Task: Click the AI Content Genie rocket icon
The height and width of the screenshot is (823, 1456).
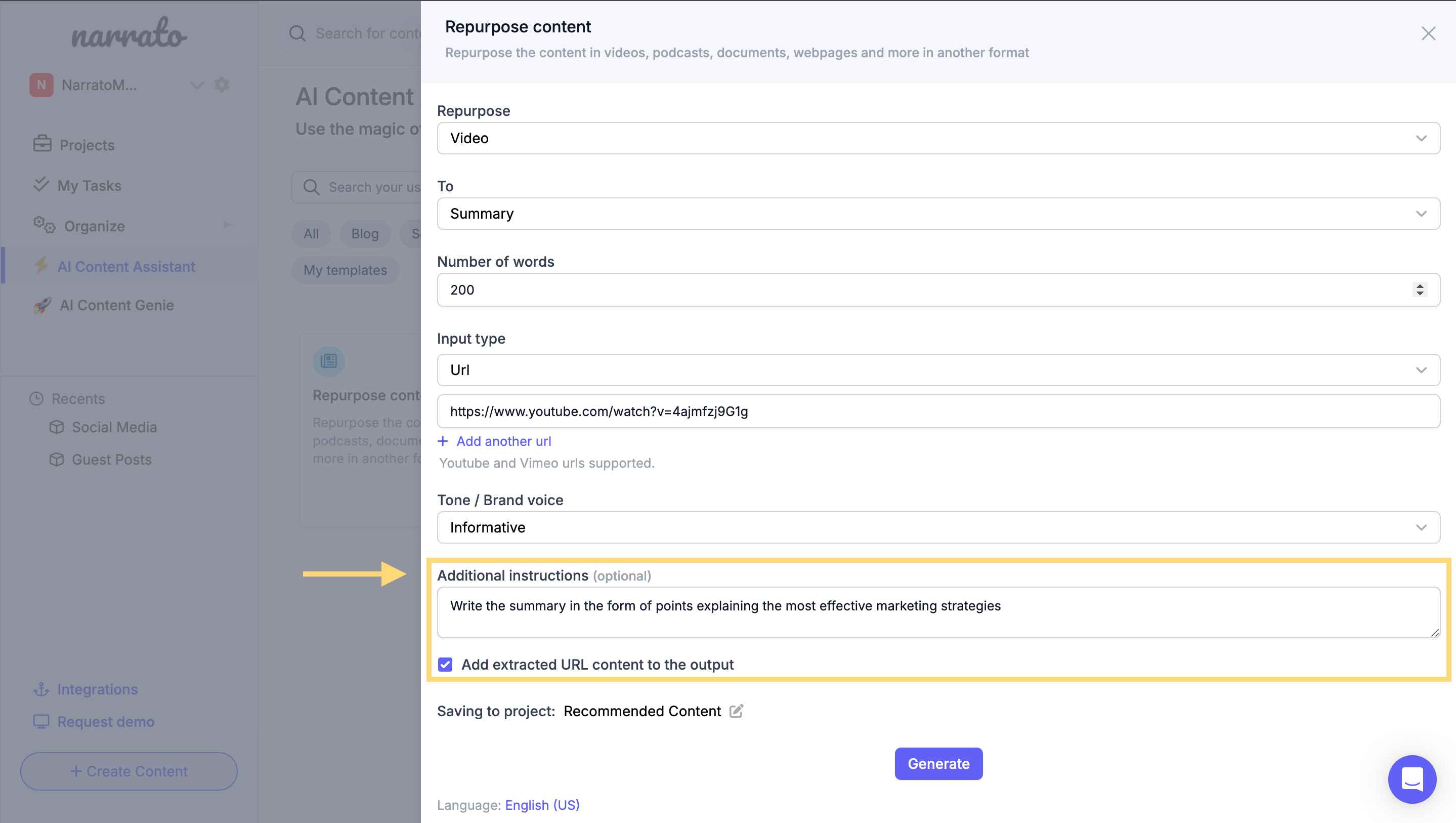Action: [x=42, y=305]
